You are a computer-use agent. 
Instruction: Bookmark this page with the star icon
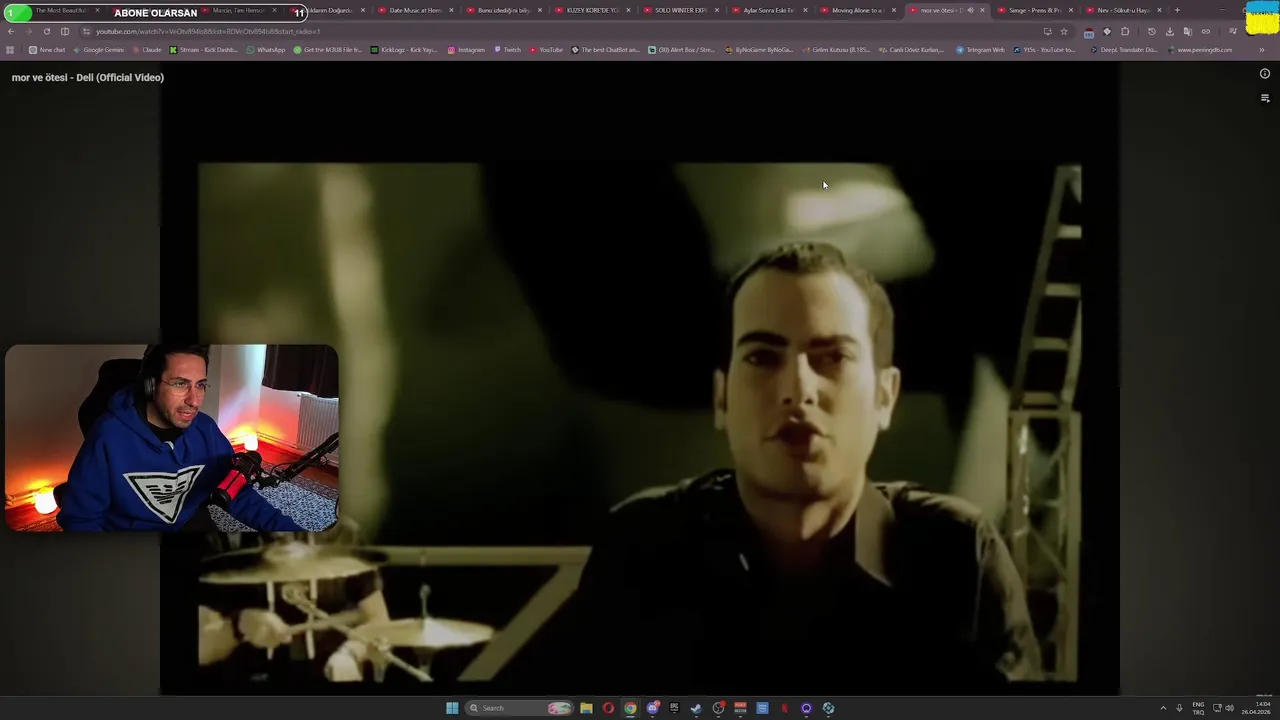pyautogui.click(x=1064, y=32)
